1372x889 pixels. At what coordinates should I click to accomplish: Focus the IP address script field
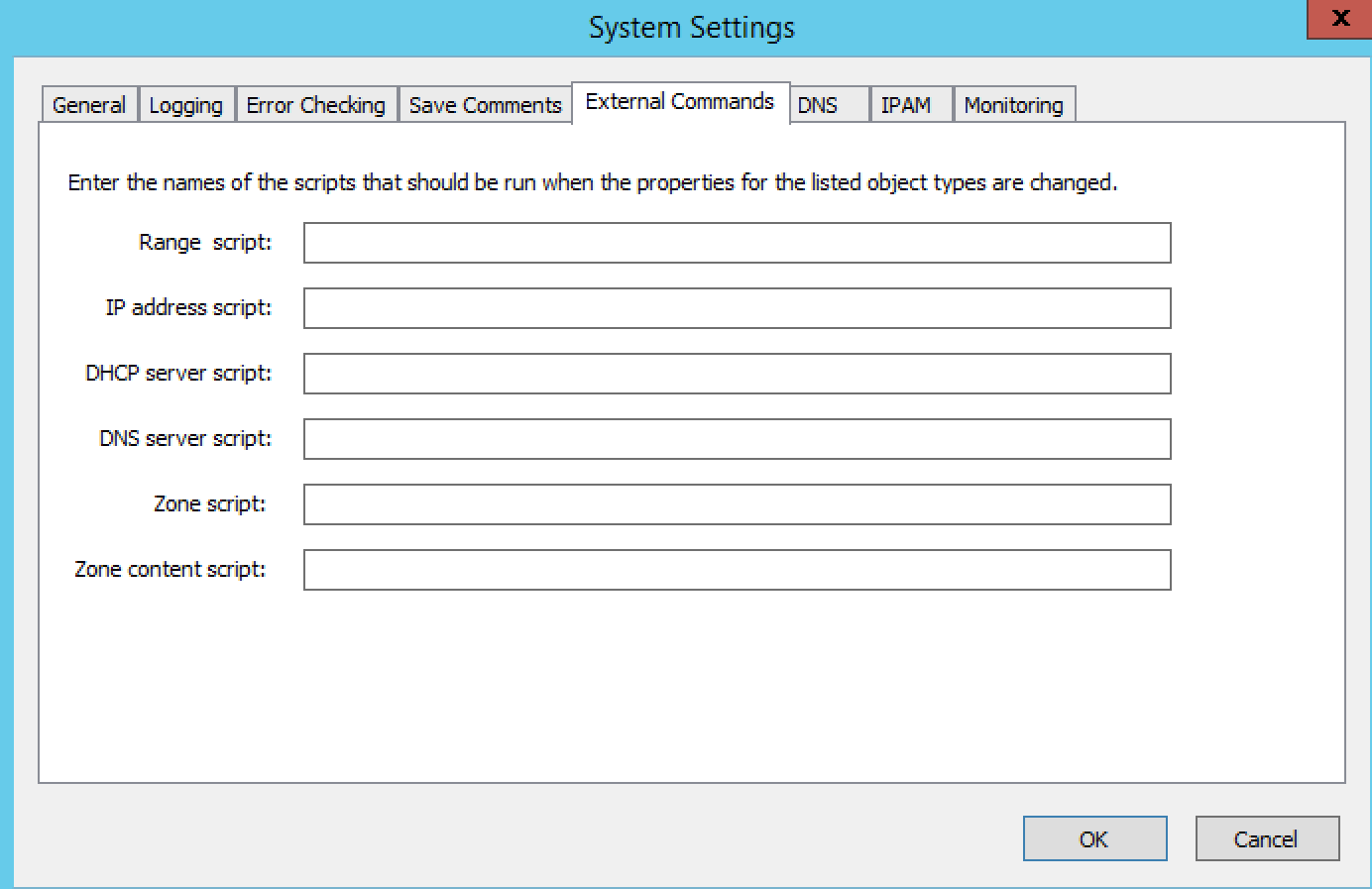pos(737,308)
